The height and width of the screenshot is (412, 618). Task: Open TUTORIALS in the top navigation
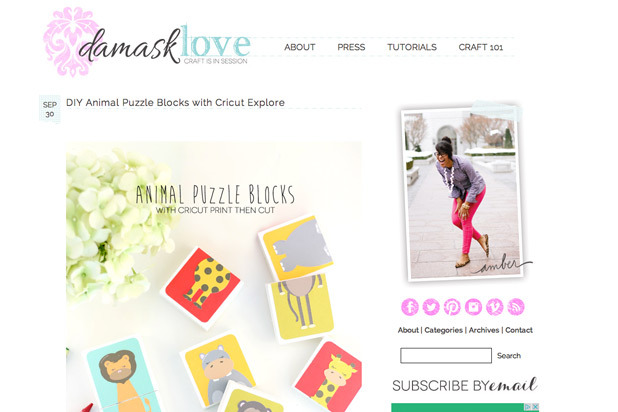(412, 47)
